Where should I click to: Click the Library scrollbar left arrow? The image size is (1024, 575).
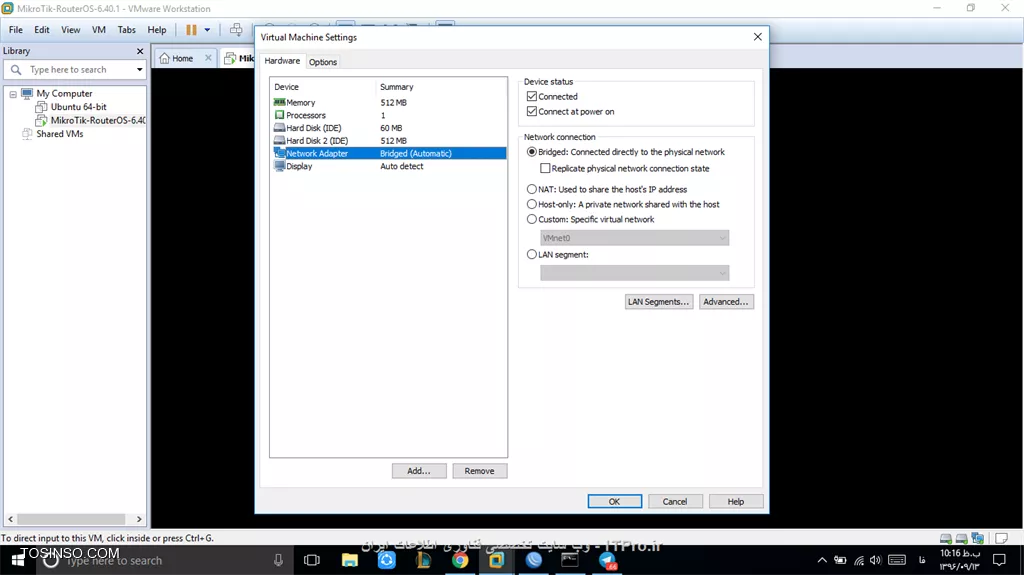10,519
